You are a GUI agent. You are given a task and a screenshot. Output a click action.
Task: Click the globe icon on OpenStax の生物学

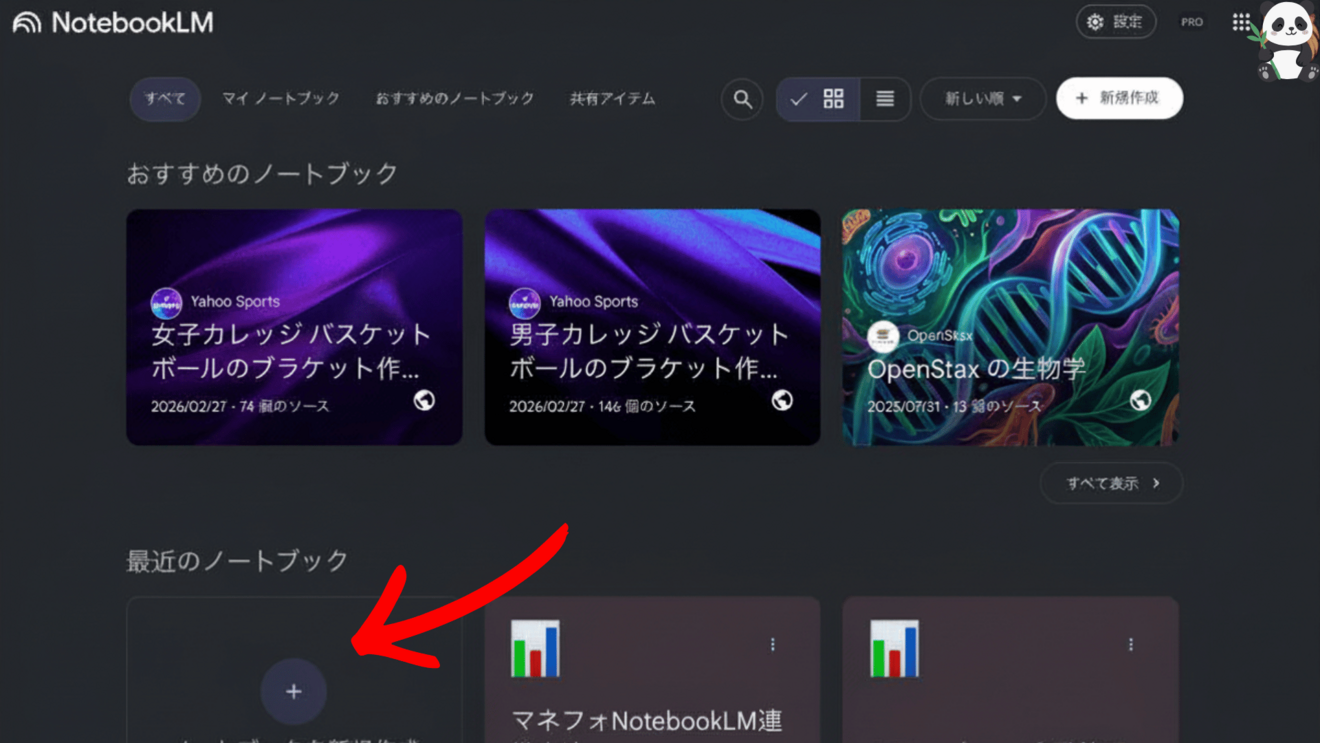pyautogui.click(x=1139, y=401)
